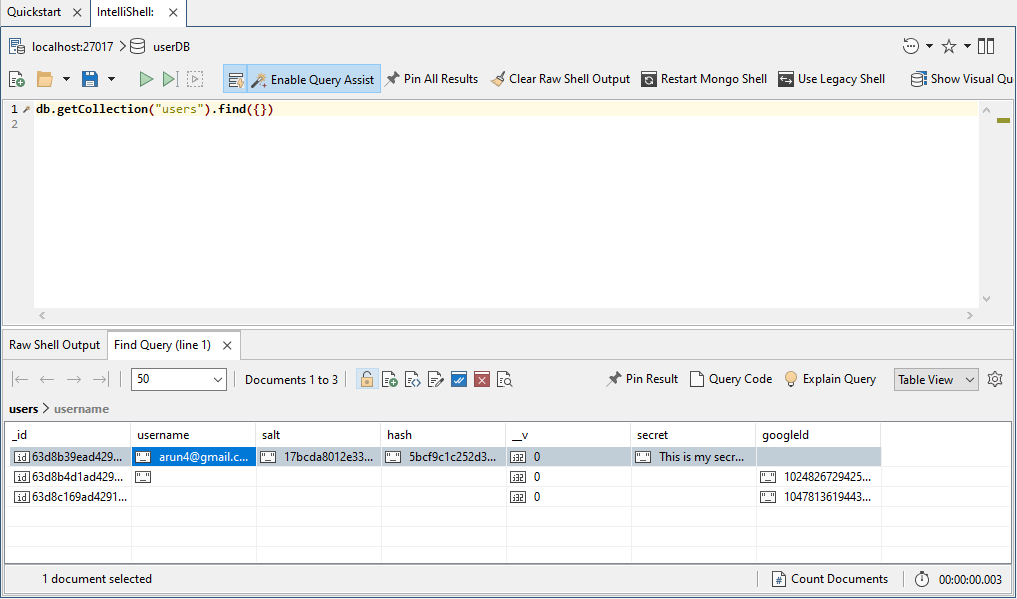This screenshot has height=599, width=1017.
Task: Switch to the Quickstart tab
Action: coord(34,12)
